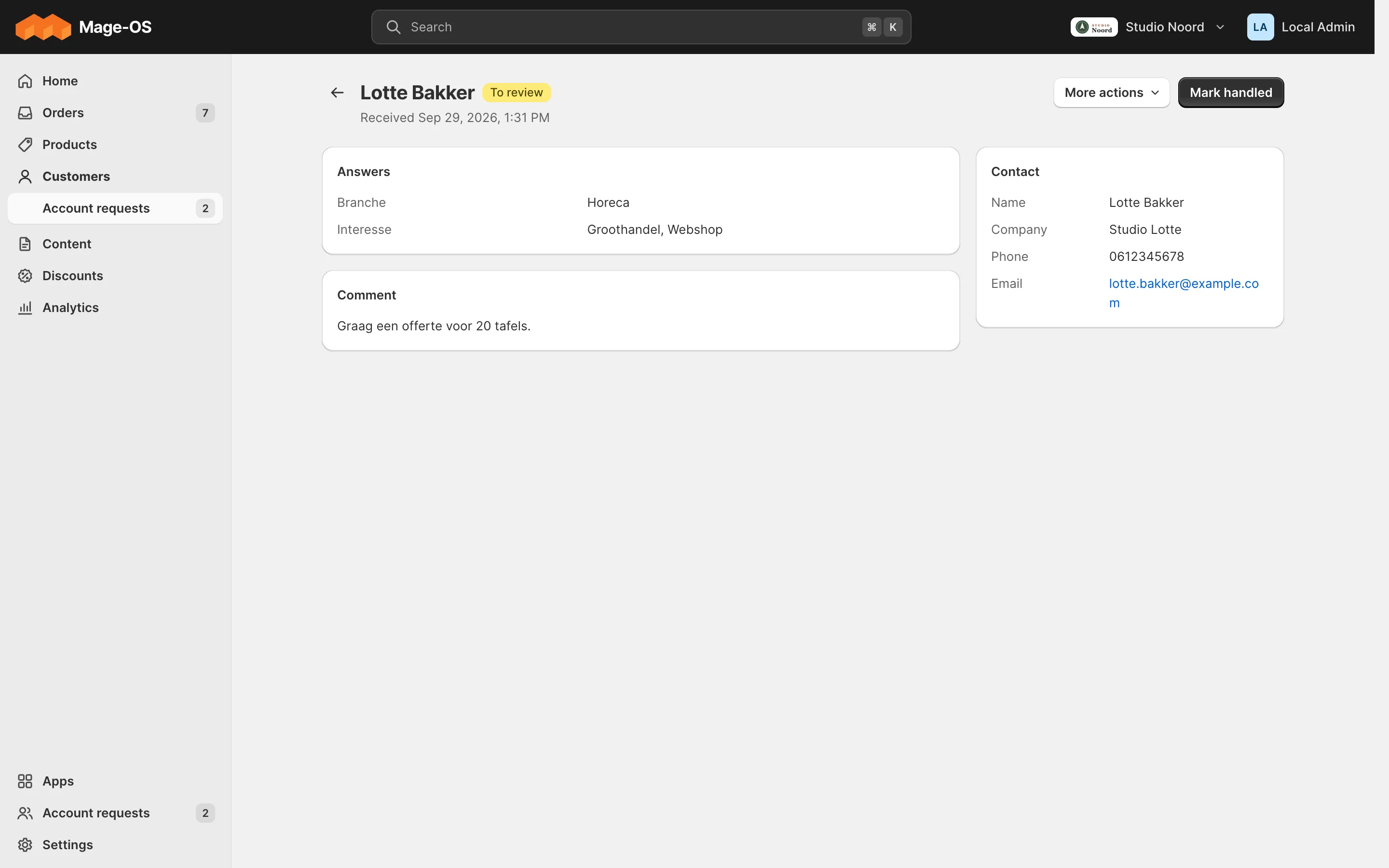The width and height of the screenshot is (1389, 868).
Task: Select Account requests under Customers
Action: pos(115,208)
